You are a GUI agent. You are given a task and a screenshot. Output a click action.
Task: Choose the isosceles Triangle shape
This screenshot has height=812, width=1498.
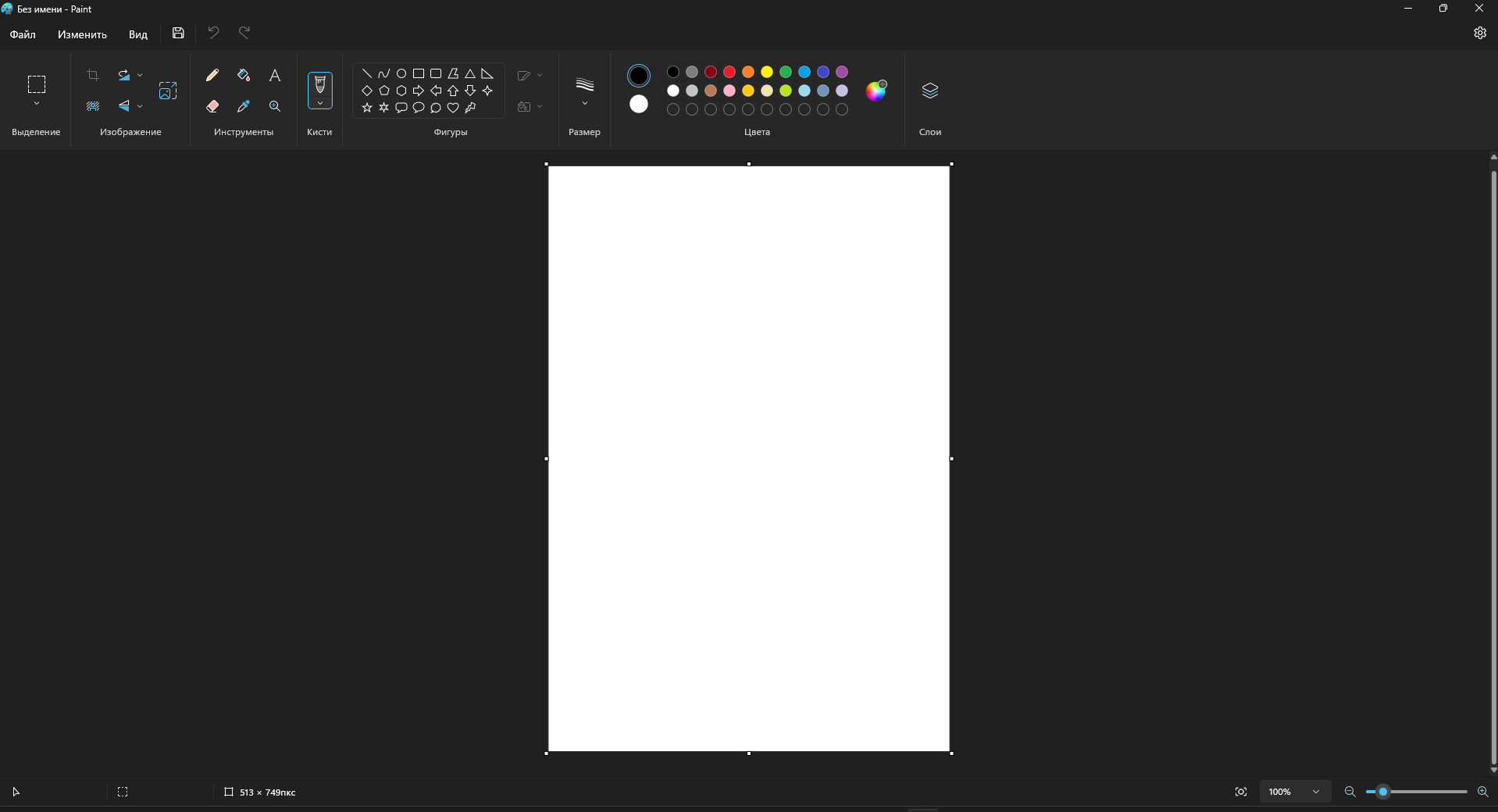pyautogui.click(x=470, y=73)
